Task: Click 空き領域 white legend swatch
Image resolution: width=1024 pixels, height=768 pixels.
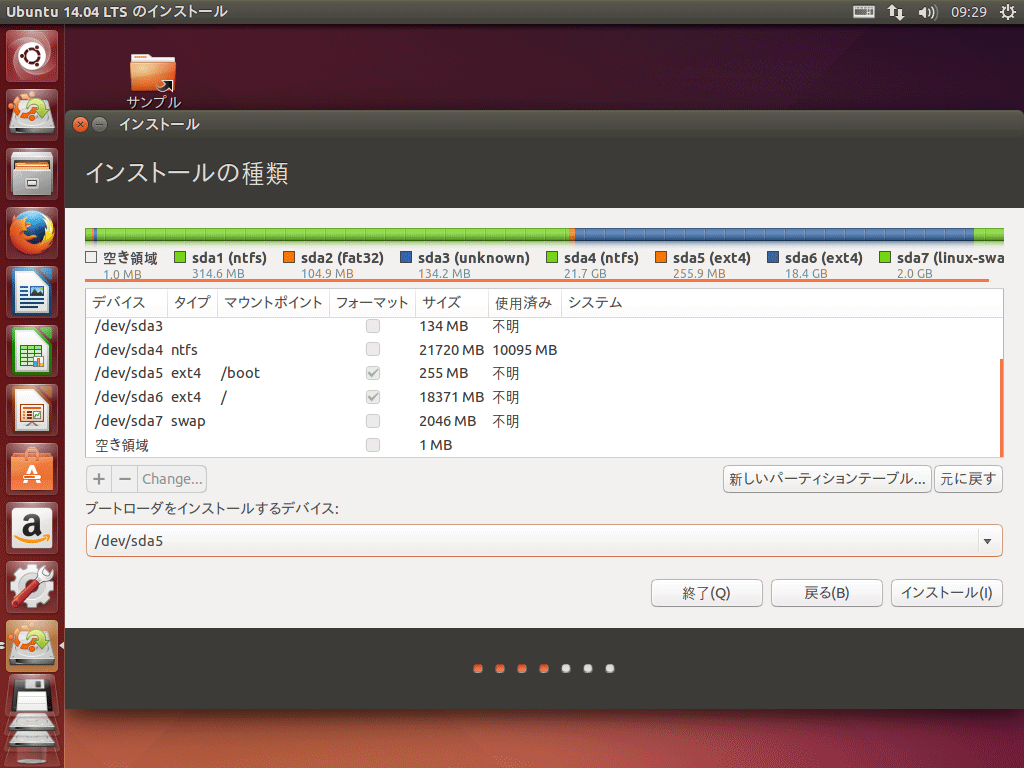Action: 91,257
